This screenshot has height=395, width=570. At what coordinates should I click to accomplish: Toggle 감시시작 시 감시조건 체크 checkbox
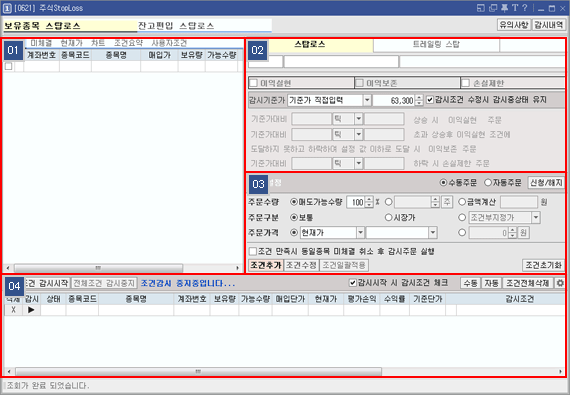tap(352, 282)
